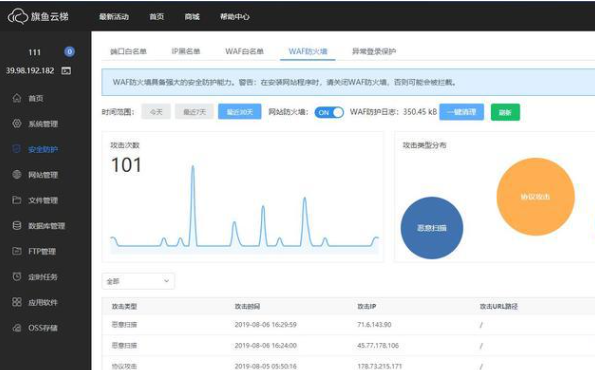Open the terminal icon beside 39.98.192.182

(66, 71)
